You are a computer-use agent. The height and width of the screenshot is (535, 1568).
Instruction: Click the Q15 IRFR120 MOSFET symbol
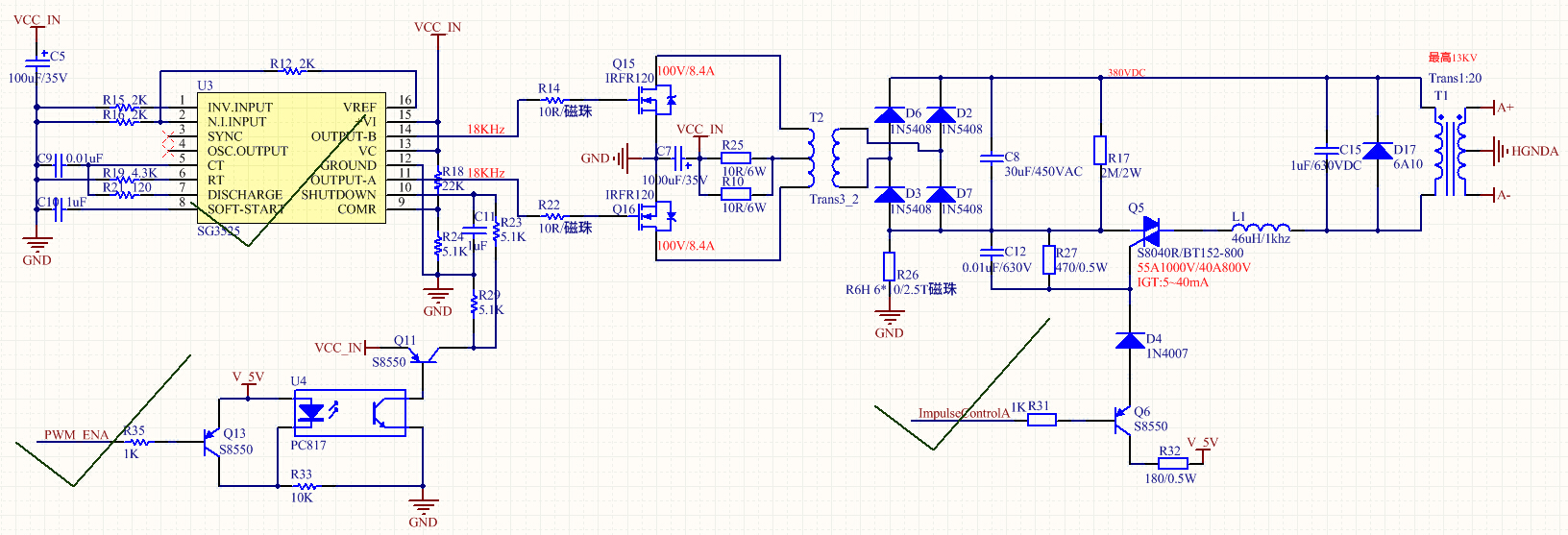[658, 98]
